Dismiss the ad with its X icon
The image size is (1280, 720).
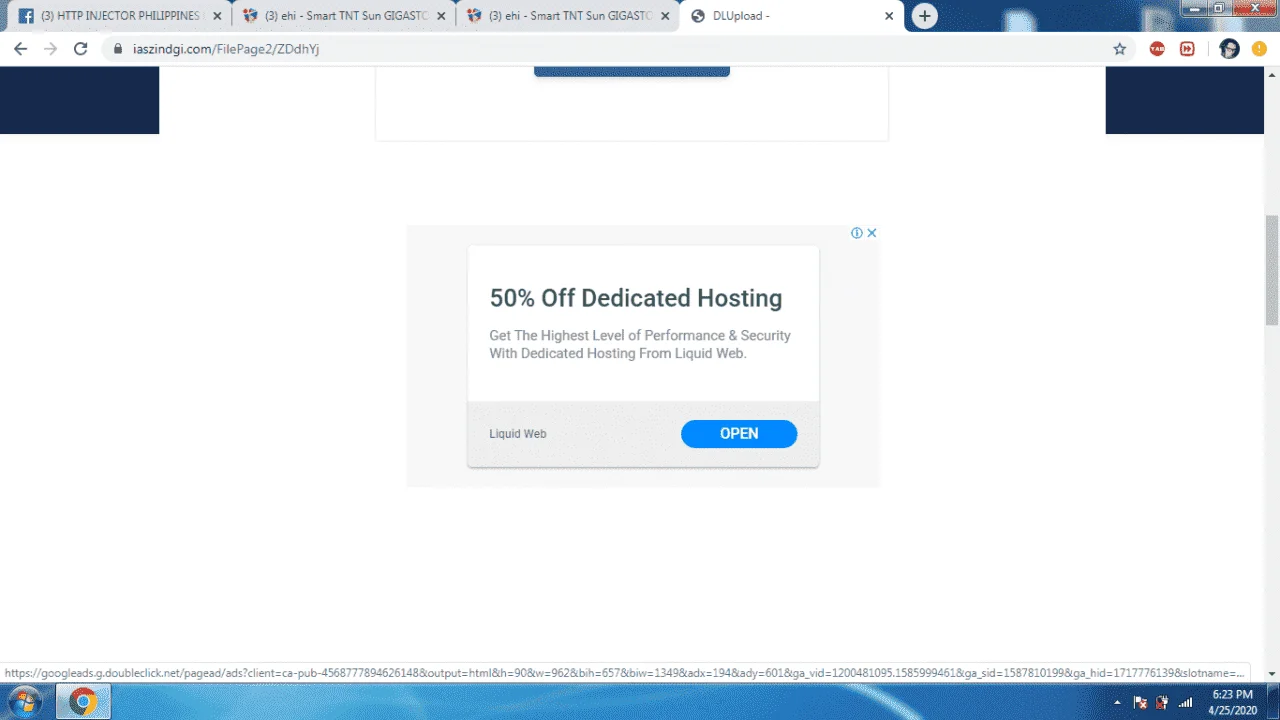(872, 233)
